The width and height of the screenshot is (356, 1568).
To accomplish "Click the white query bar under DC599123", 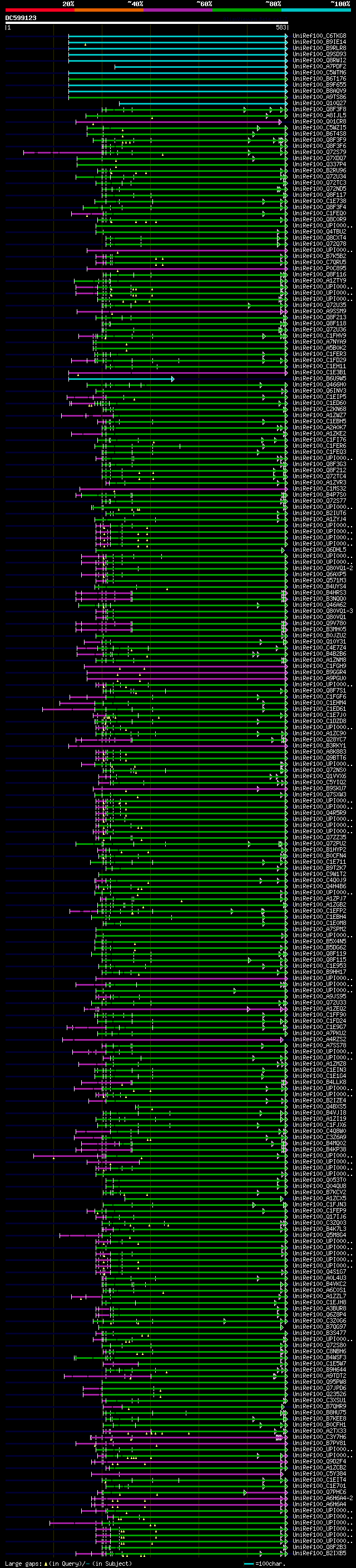I will pyautogui.click(x=147, y=22).
